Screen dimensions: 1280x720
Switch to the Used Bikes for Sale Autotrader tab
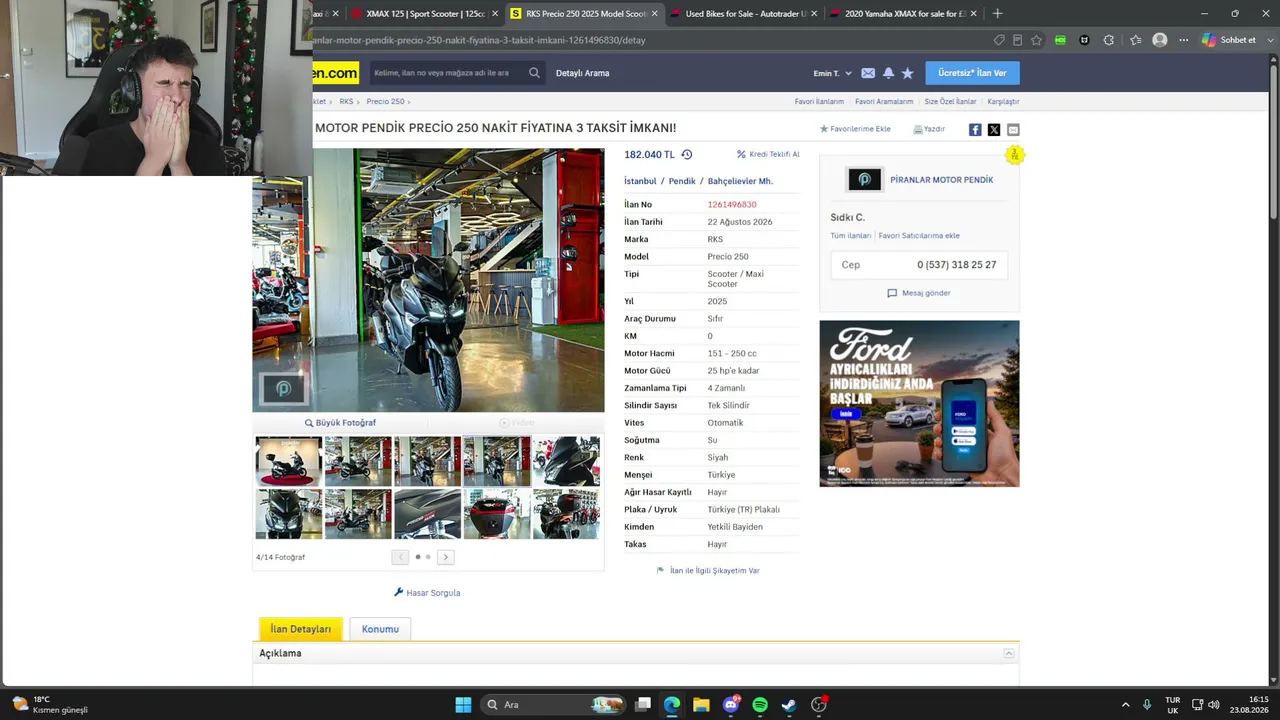coord(744,14)
